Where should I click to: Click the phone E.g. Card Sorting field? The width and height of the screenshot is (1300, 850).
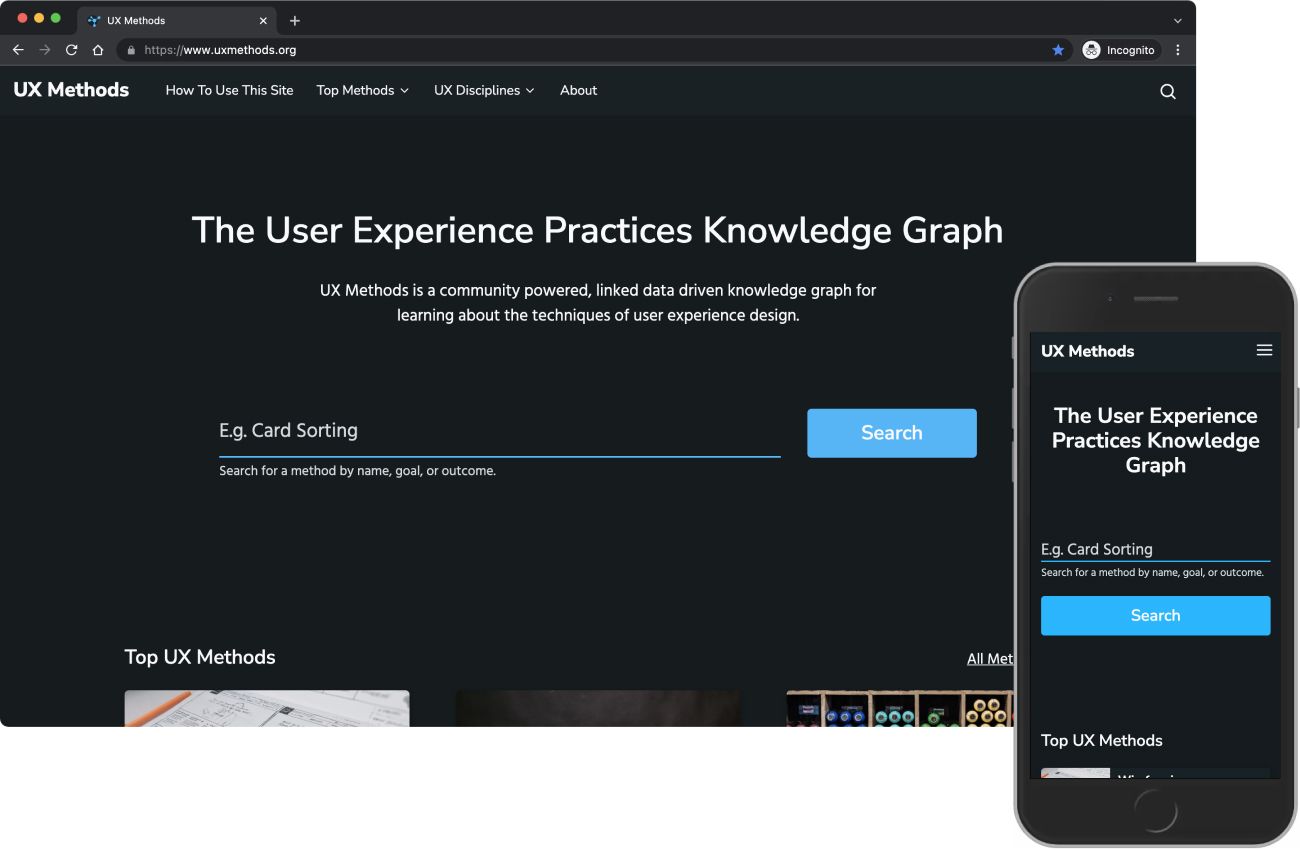[1155, 549]
